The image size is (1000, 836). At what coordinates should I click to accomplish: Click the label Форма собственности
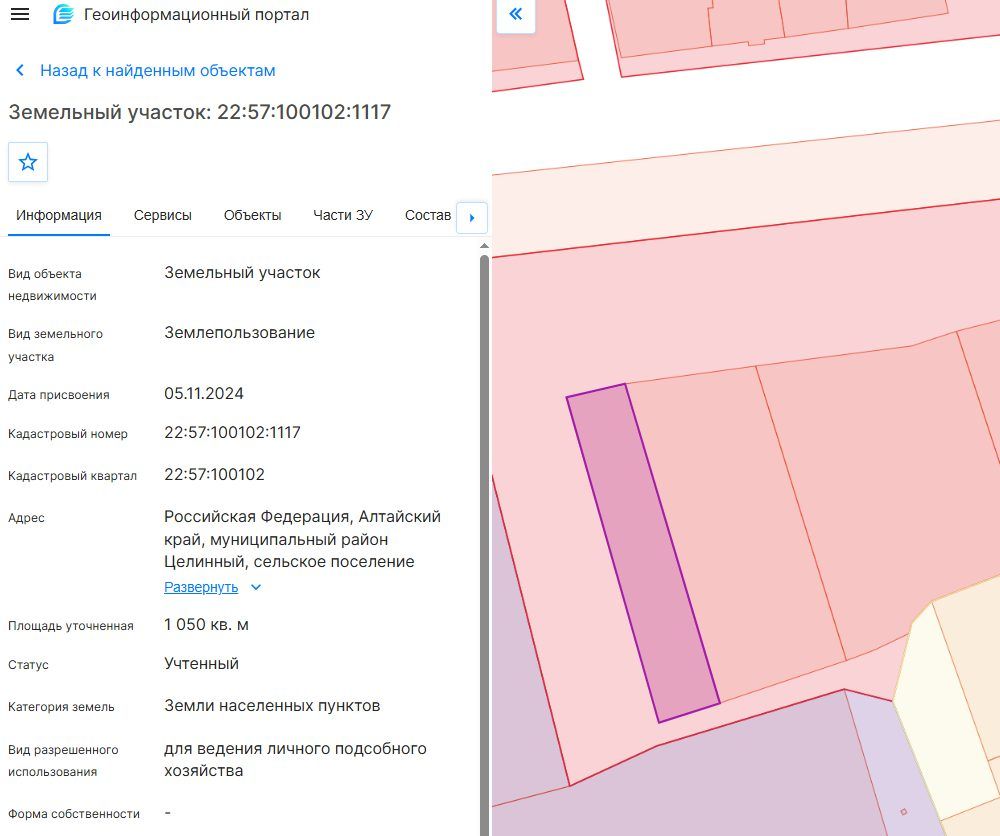click(74, 814)
